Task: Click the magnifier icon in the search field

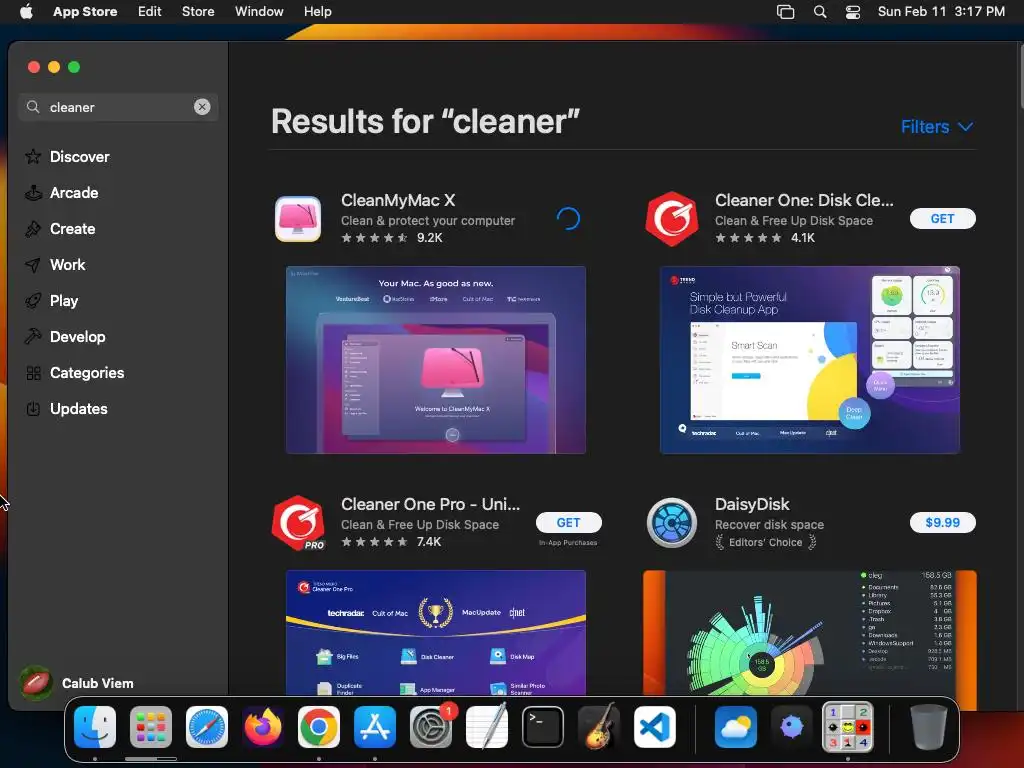Action: [x=33, y=106]
